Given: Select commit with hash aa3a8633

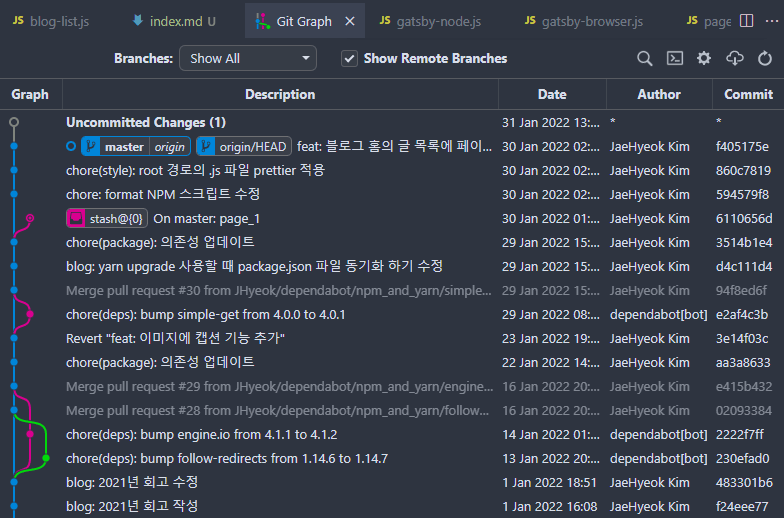Looking at the screenshot, I should (x=392, y=362).
